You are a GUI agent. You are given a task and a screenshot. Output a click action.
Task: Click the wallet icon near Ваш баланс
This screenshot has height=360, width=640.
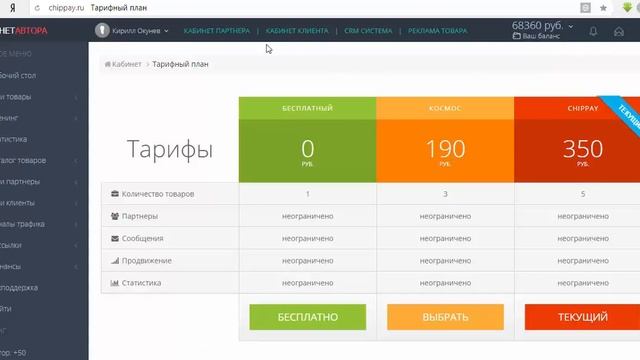[x=516, y=36]
